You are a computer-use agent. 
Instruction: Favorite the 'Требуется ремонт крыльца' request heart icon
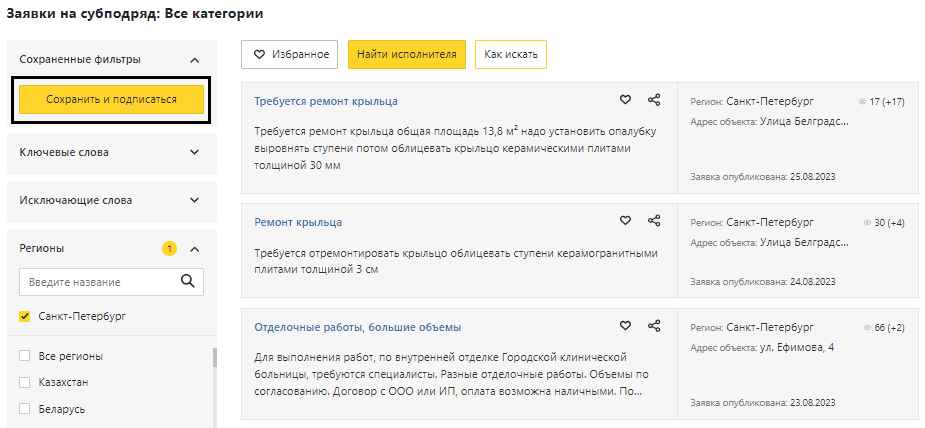coord(625,100)
